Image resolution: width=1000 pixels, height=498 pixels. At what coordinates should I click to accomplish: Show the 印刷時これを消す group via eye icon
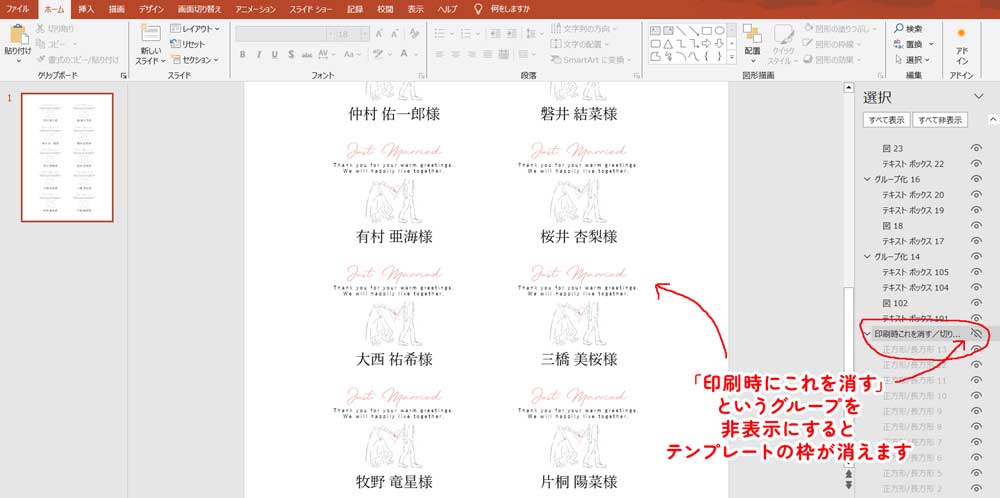977,334
